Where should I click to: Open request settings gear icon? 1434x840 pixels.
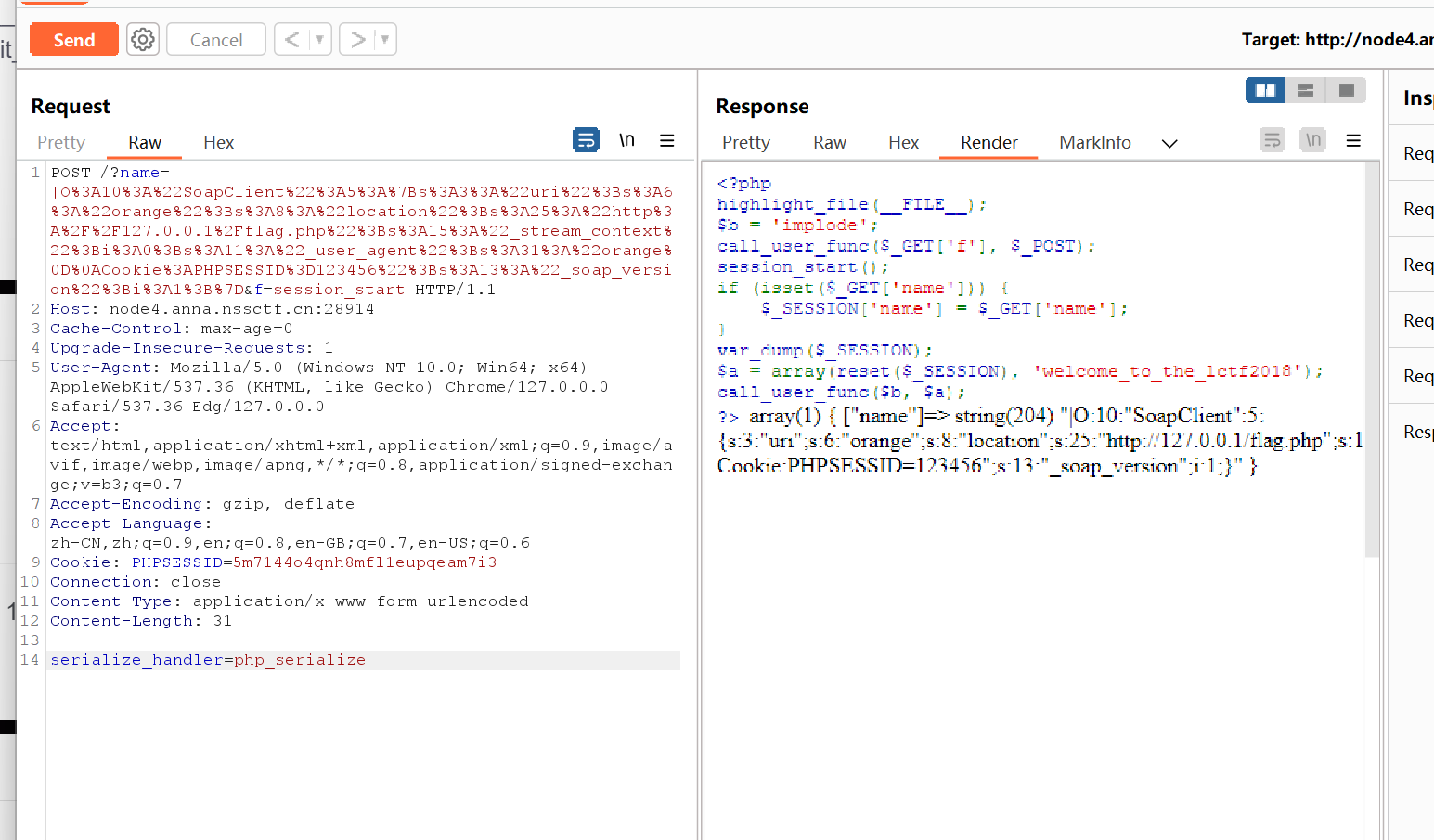click(143, 39)
